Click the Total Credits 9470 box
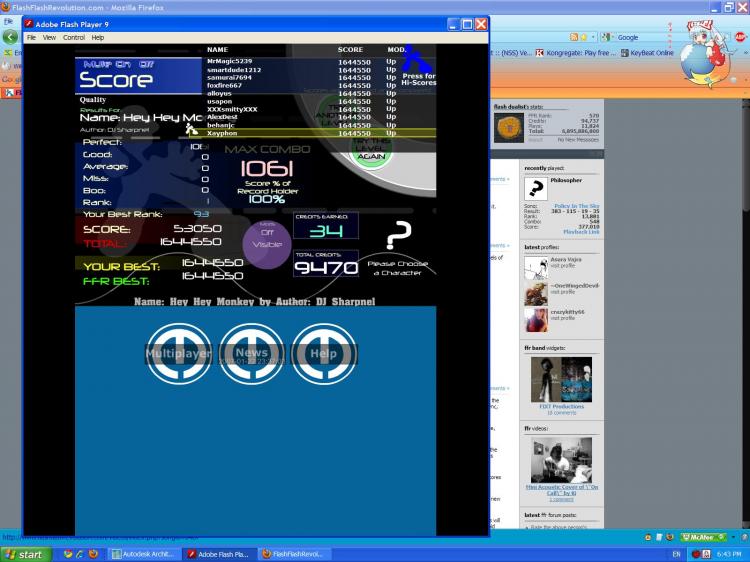This screenshot has width=750, height=562. [x=326, y=263]
